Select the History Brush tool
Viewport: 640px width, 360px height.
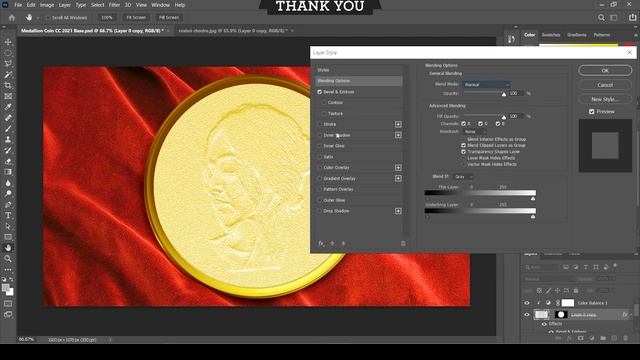tap(8, 150)
